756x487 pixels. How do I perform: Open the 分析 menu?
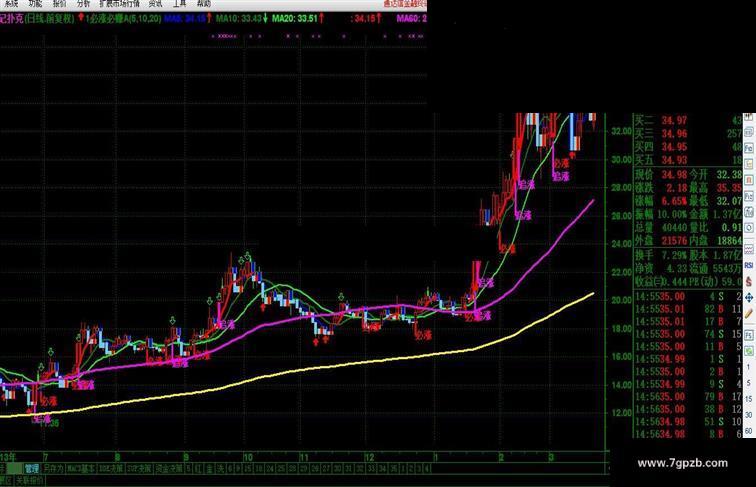tap(83, 3)
